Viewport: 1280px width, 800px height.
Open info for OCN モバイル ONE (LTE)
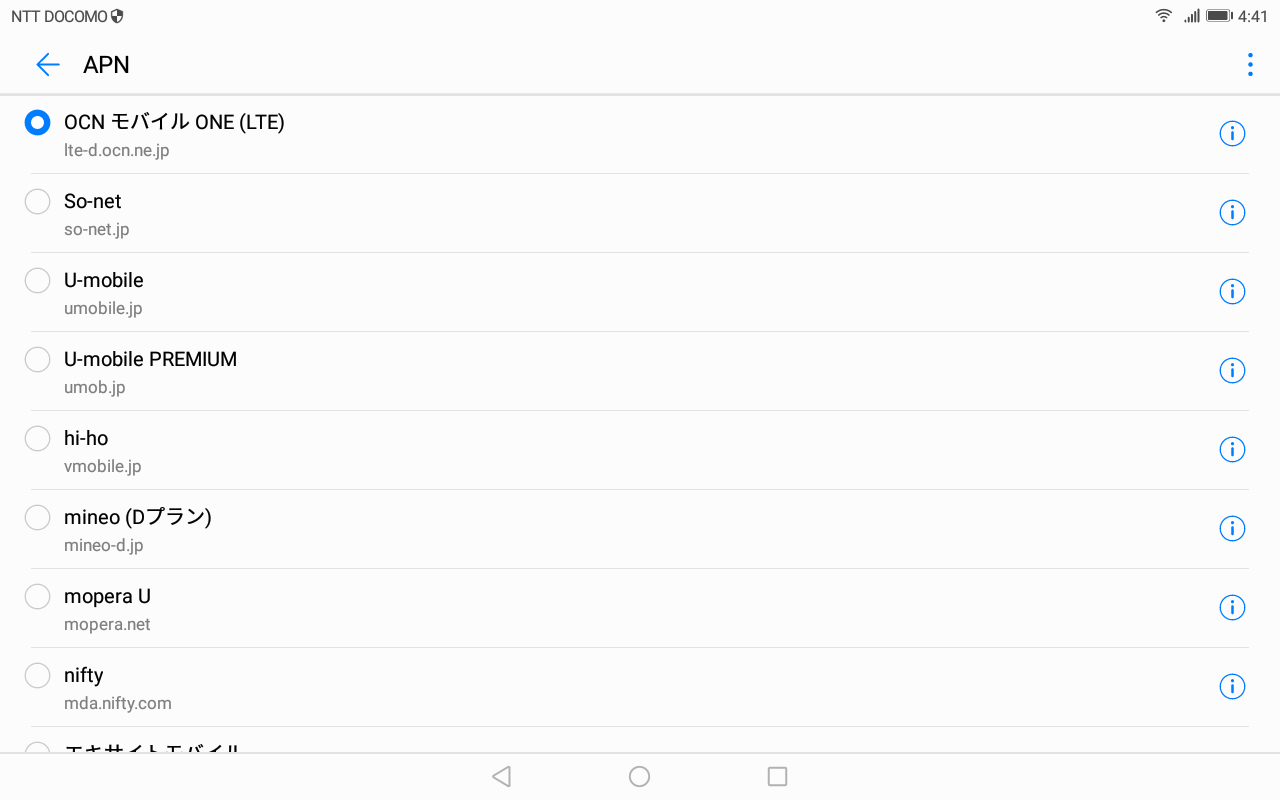tap(1232, 134)
